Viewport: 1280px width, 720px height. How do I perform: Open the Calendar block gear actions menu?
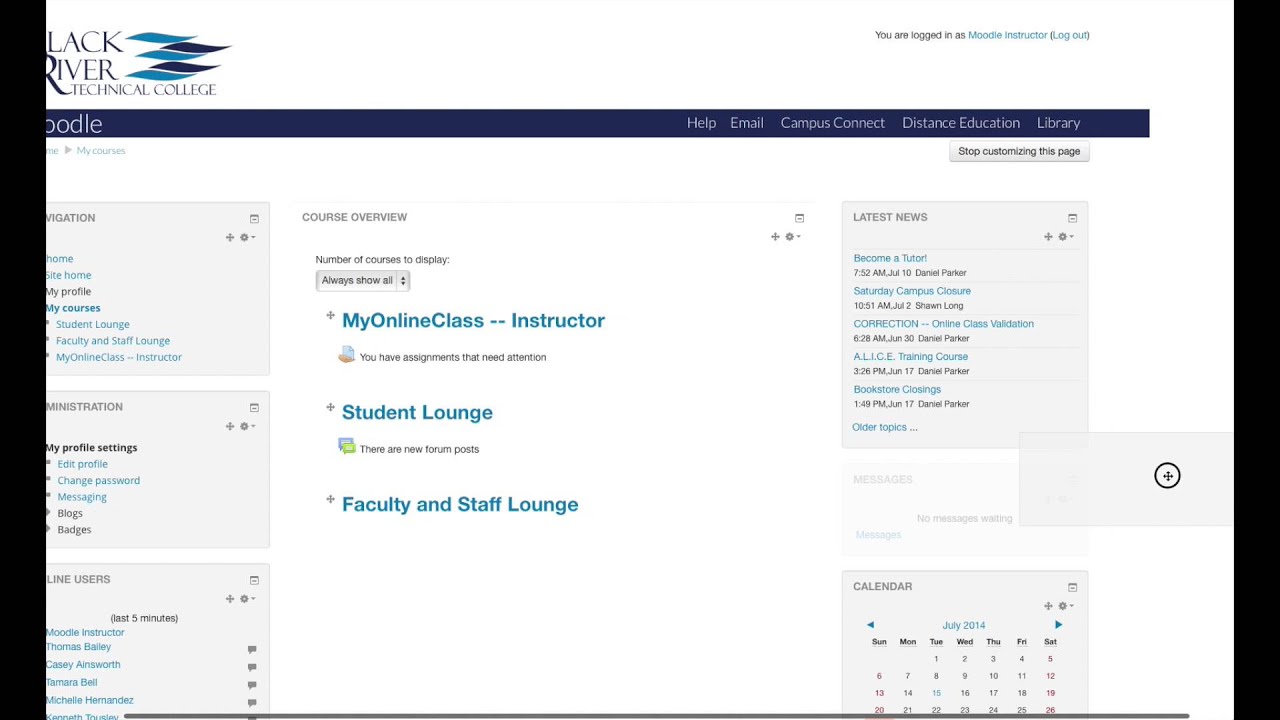click(1065, 606)
